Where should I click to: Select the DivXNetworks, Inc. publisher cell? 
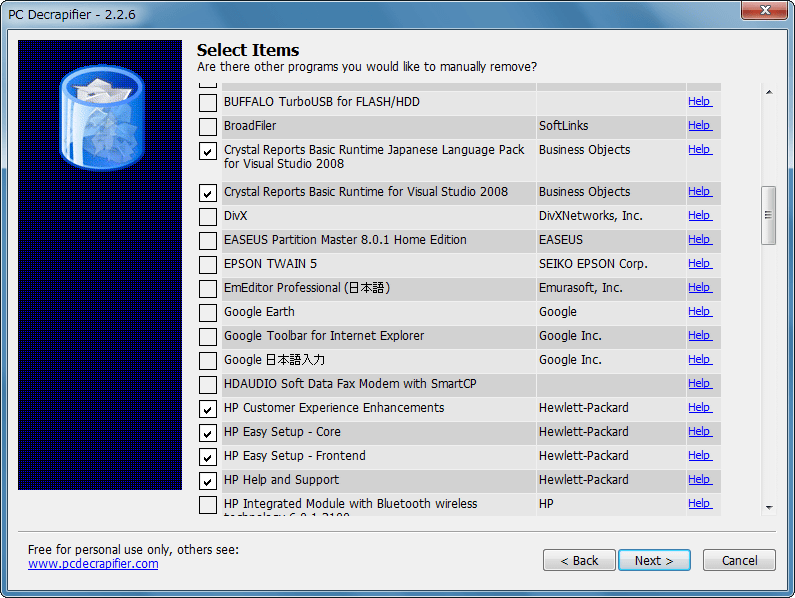(611, 217)
